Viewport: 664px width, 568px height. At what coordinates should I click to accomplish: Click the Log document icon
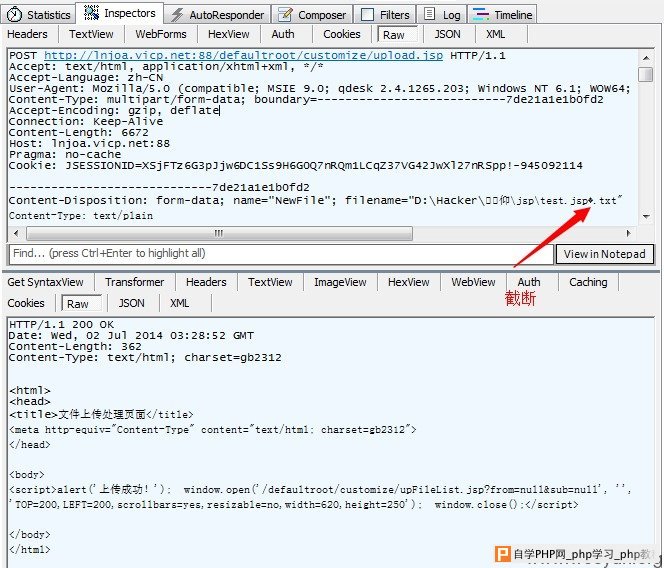pos(429,14)
